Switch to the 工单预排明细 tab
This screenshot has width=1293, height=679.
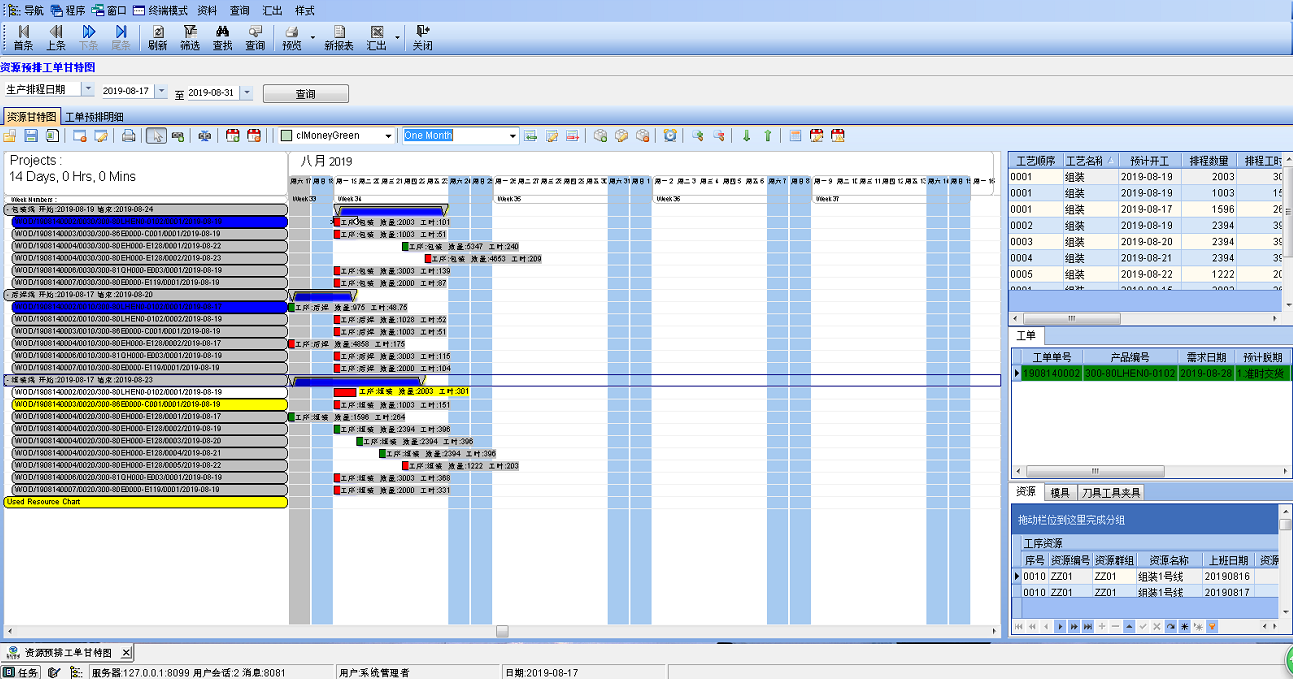94,117
